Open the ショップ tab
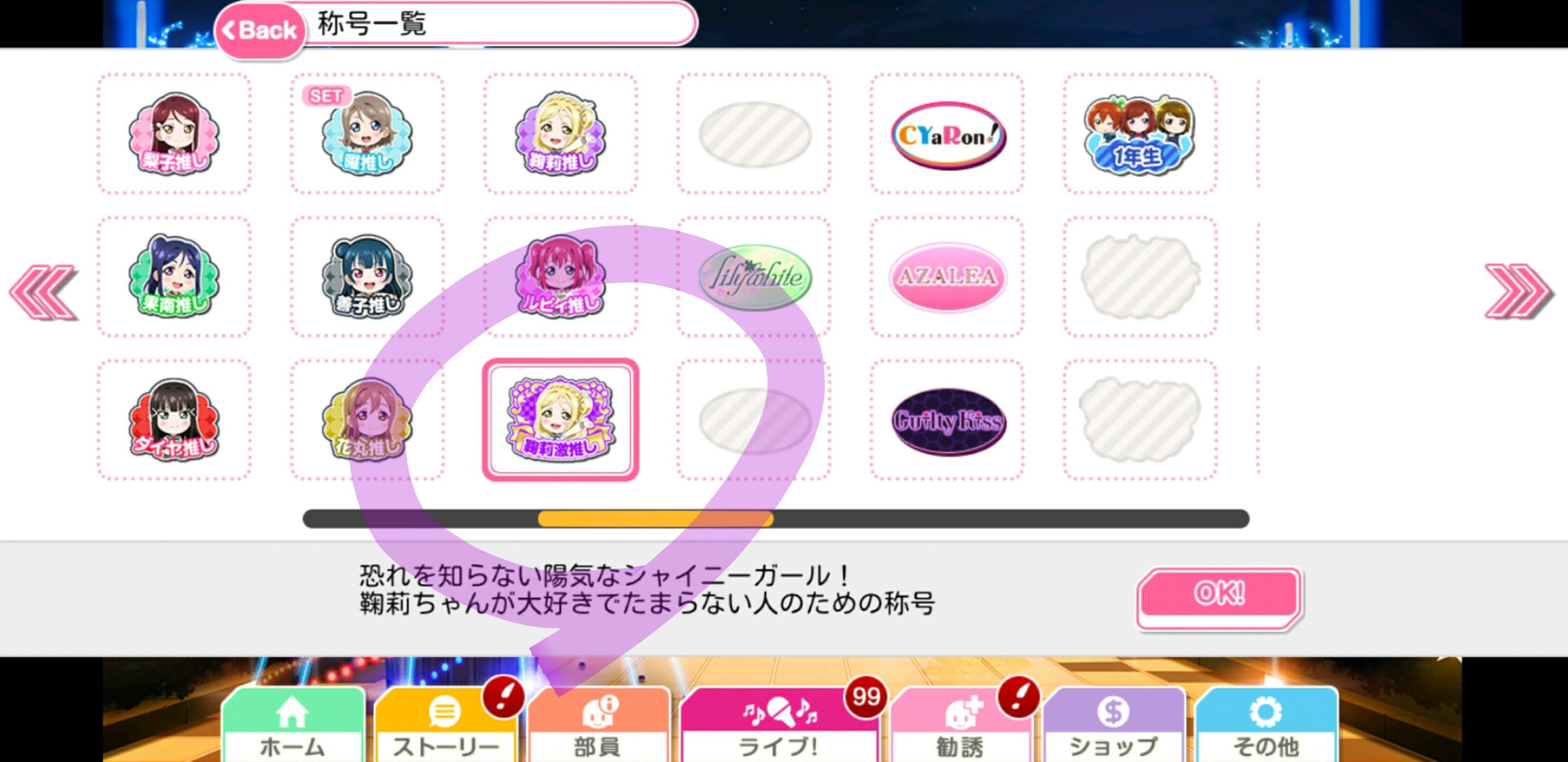Image resolution: width=1568 pixels, height=762 pixels. click(1113, 725)
